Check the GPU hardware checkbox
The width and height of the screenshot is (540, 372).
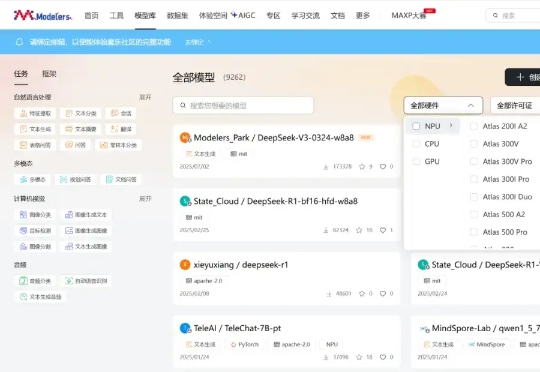point(416,161)
